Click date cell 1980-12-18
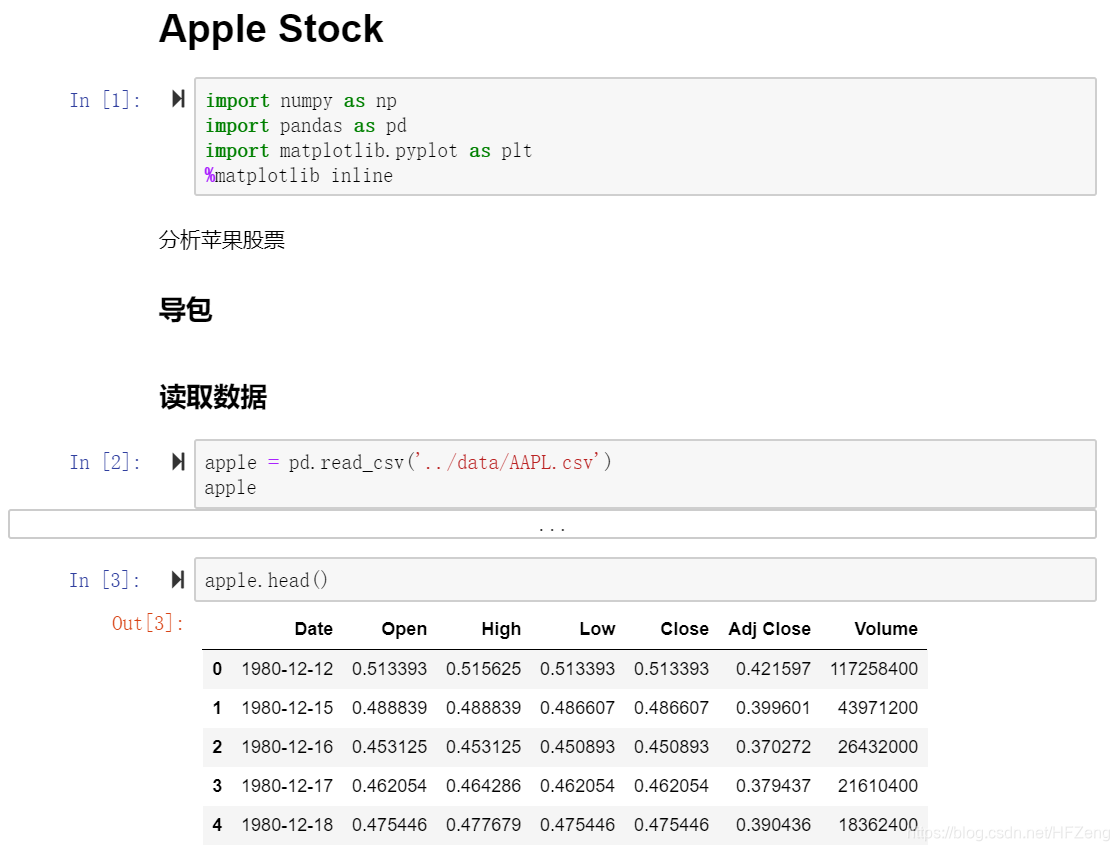The height and width of the screenshot is (851, 1119). tap(288, 825)
